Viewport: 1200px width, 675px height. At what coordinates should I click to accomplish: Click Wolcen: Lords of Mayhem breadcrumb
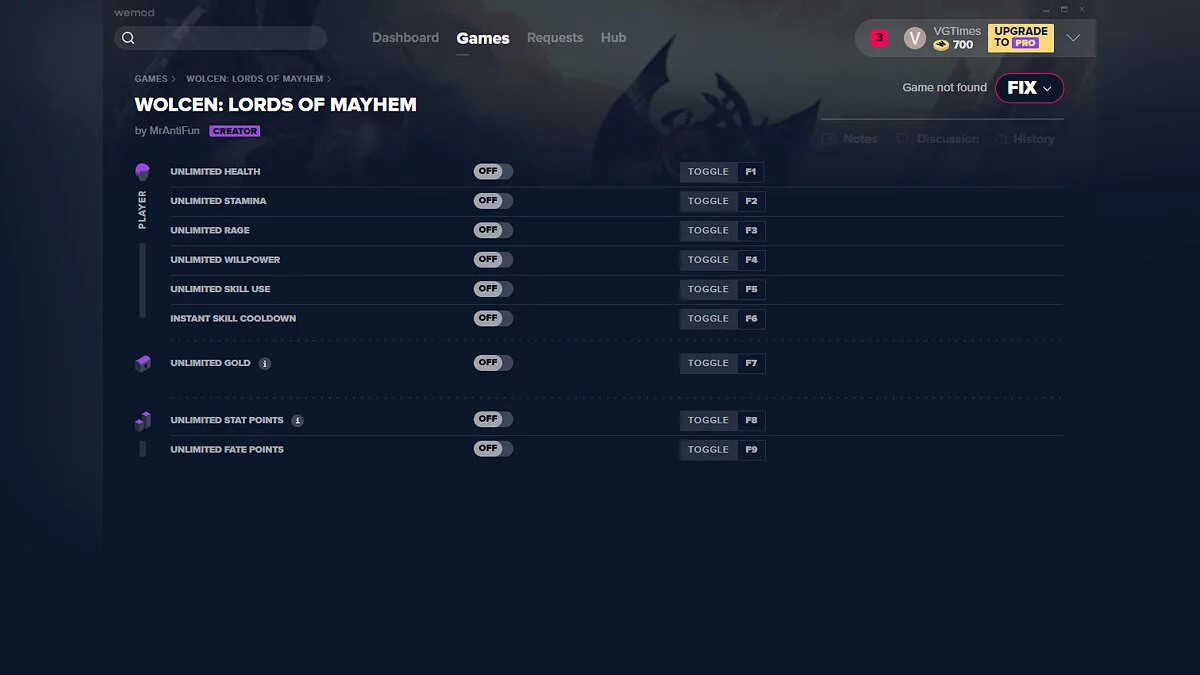tap(255, 79)
